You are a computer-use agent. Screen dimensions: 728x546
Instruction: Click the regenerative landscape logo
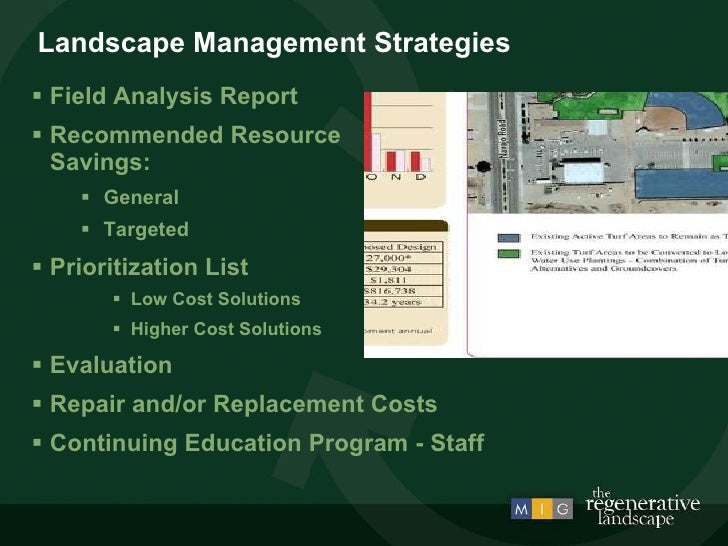pyautogui.click(x=643, y=507)
